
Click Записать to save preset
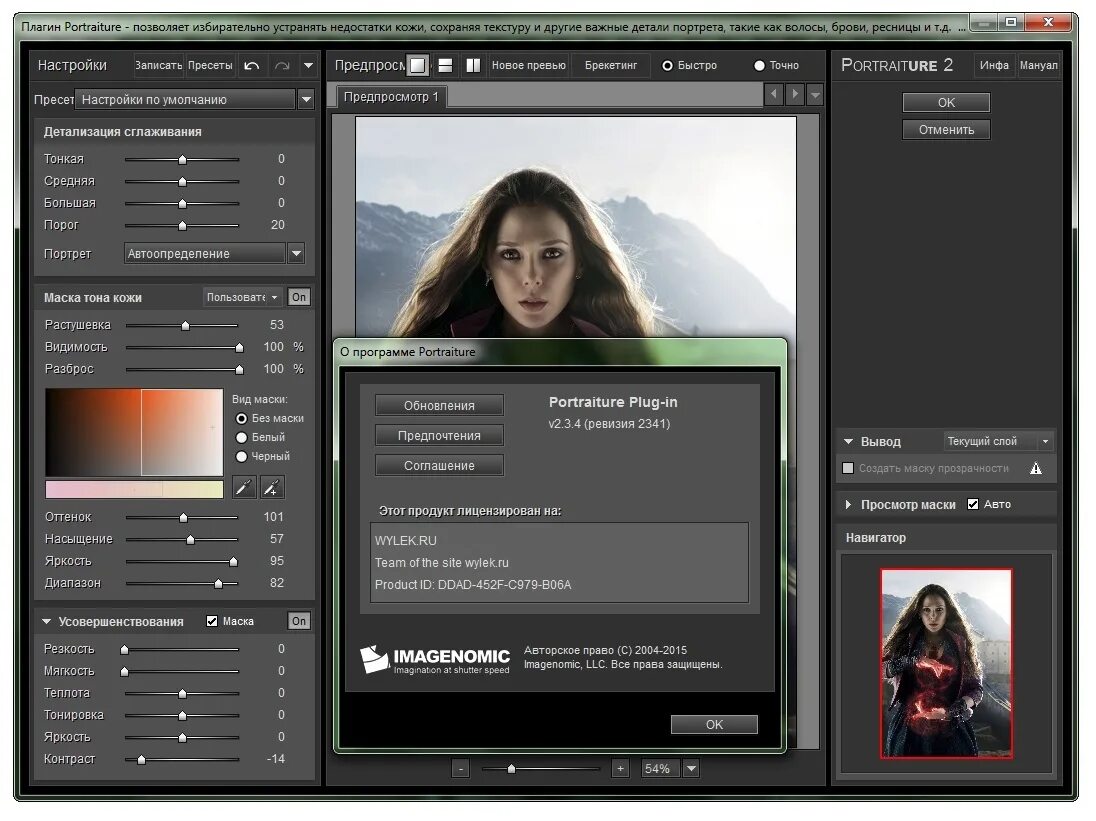coord(158,66)
